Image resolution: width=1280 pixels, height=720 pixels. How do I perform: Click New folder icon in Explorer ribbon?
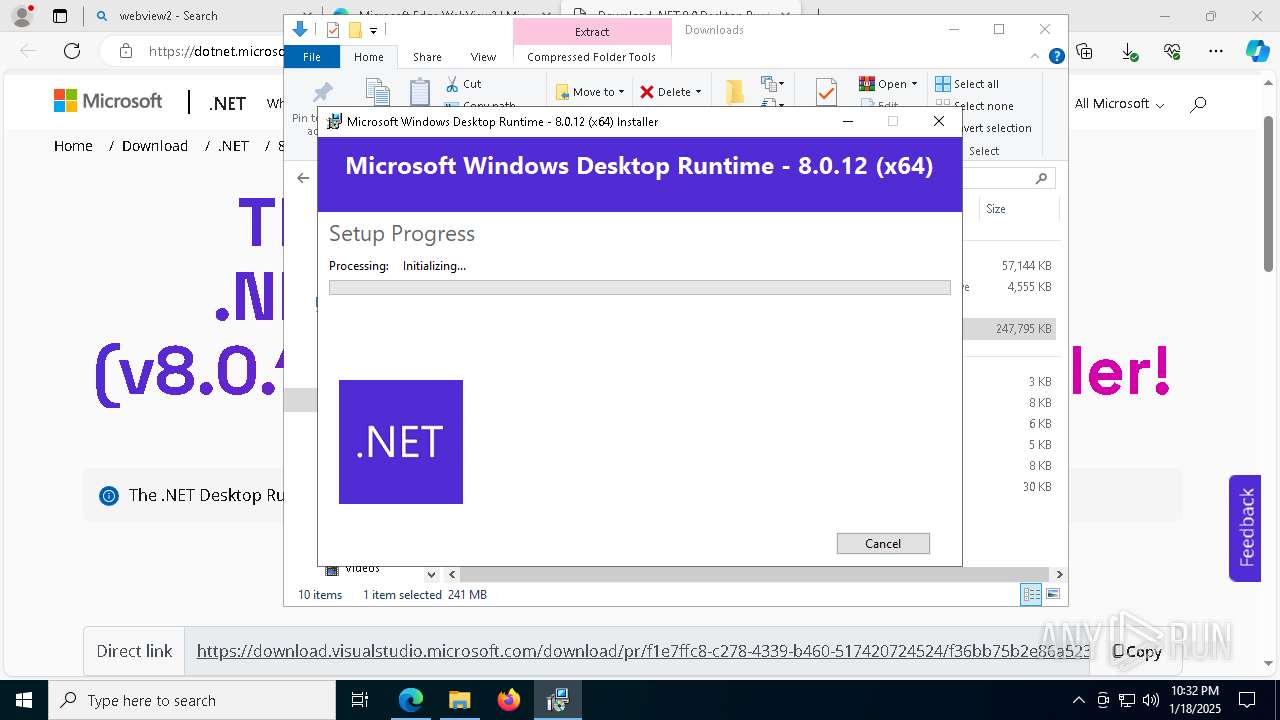coord(735,92)
